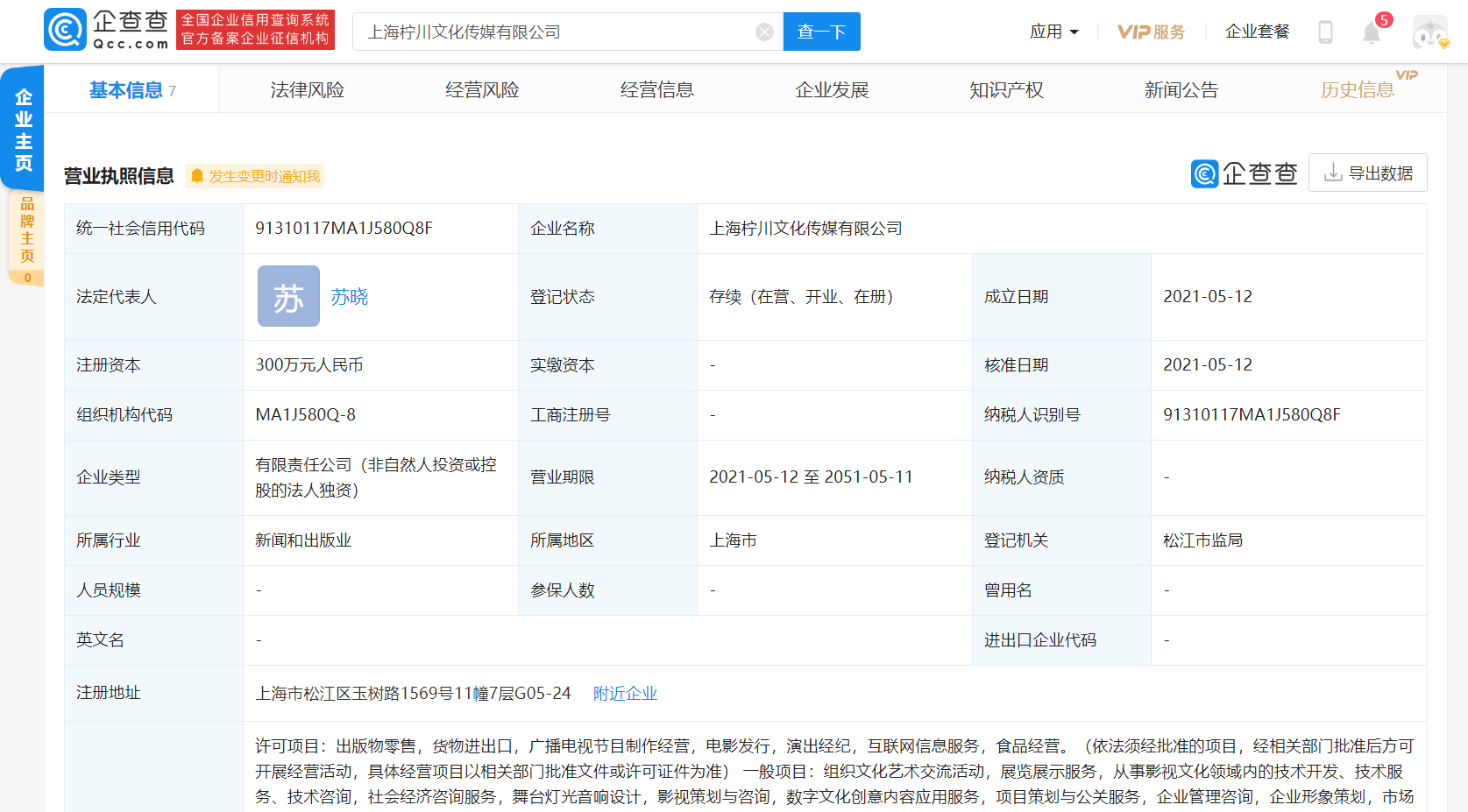Click the 查一下 search button

click(x=821, y=32)
